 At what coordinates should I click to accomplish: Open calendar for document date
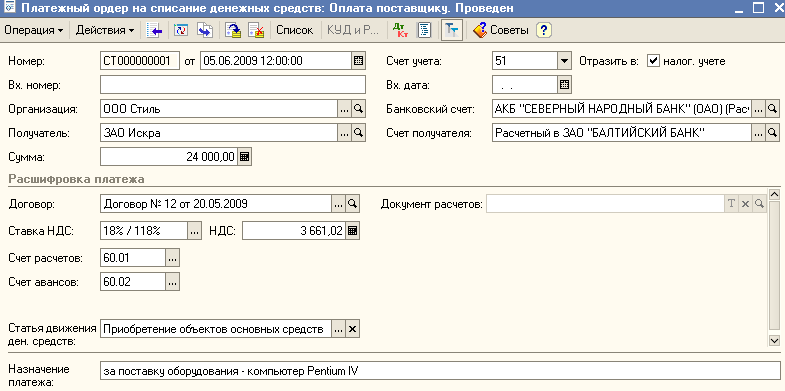pyautogui.click(x=358, y=61)
